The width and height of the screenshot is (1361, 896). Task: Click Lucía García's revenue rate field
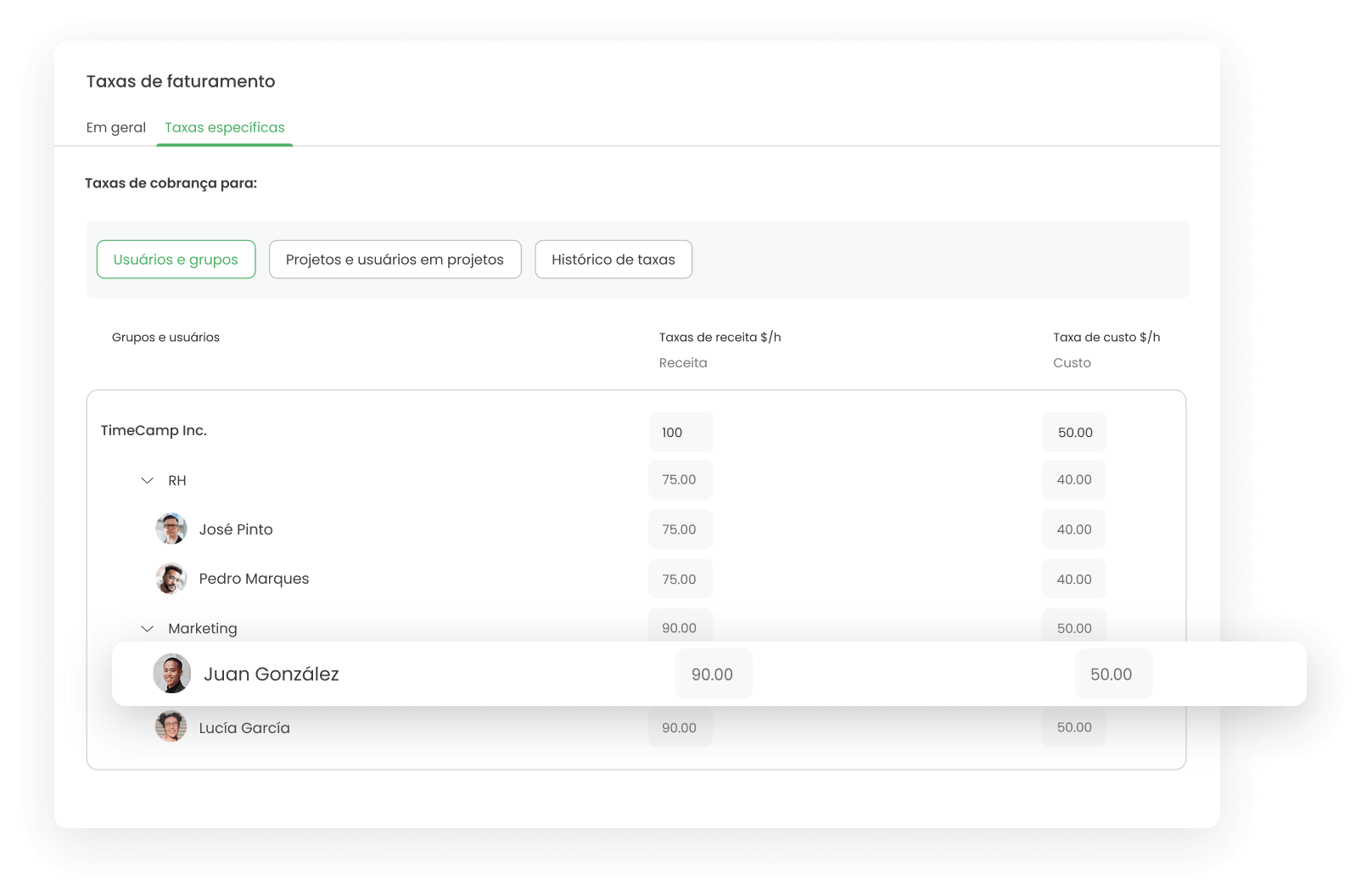tap(680, 728)
